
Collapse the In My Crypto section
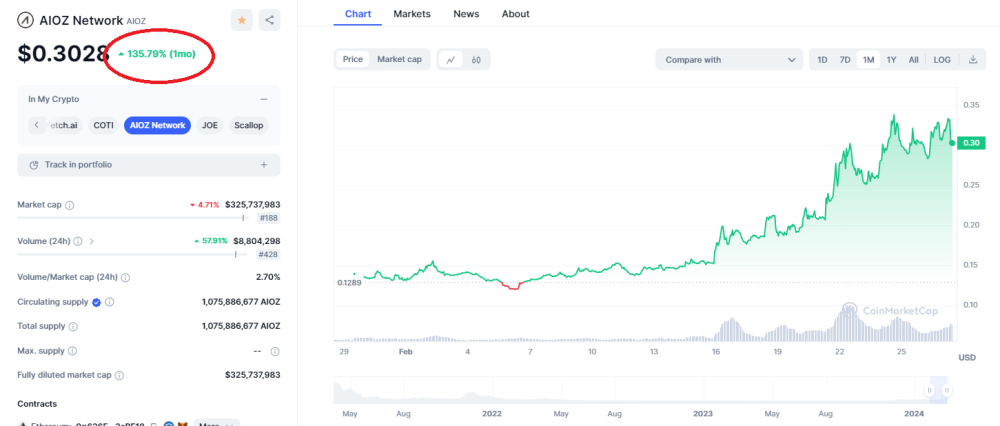264,99
